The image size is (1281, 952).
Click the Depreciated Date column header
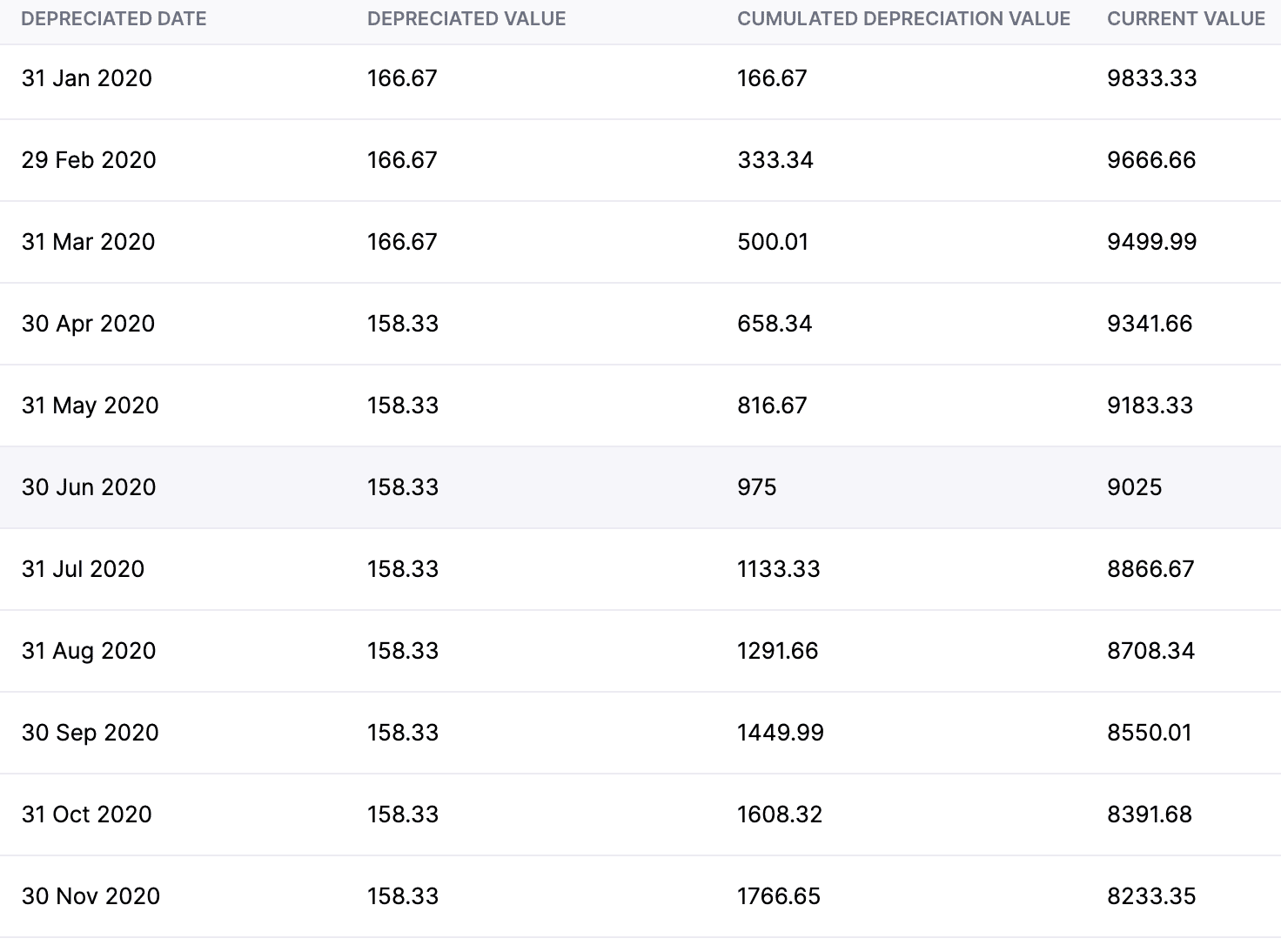tap(113, 19)
